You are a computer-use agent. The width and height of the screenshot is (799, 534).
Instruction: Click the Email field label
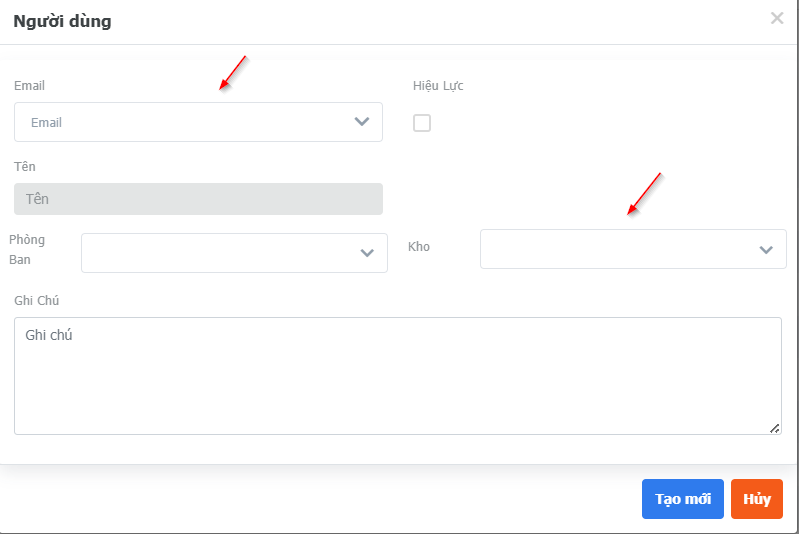(29, 86)
